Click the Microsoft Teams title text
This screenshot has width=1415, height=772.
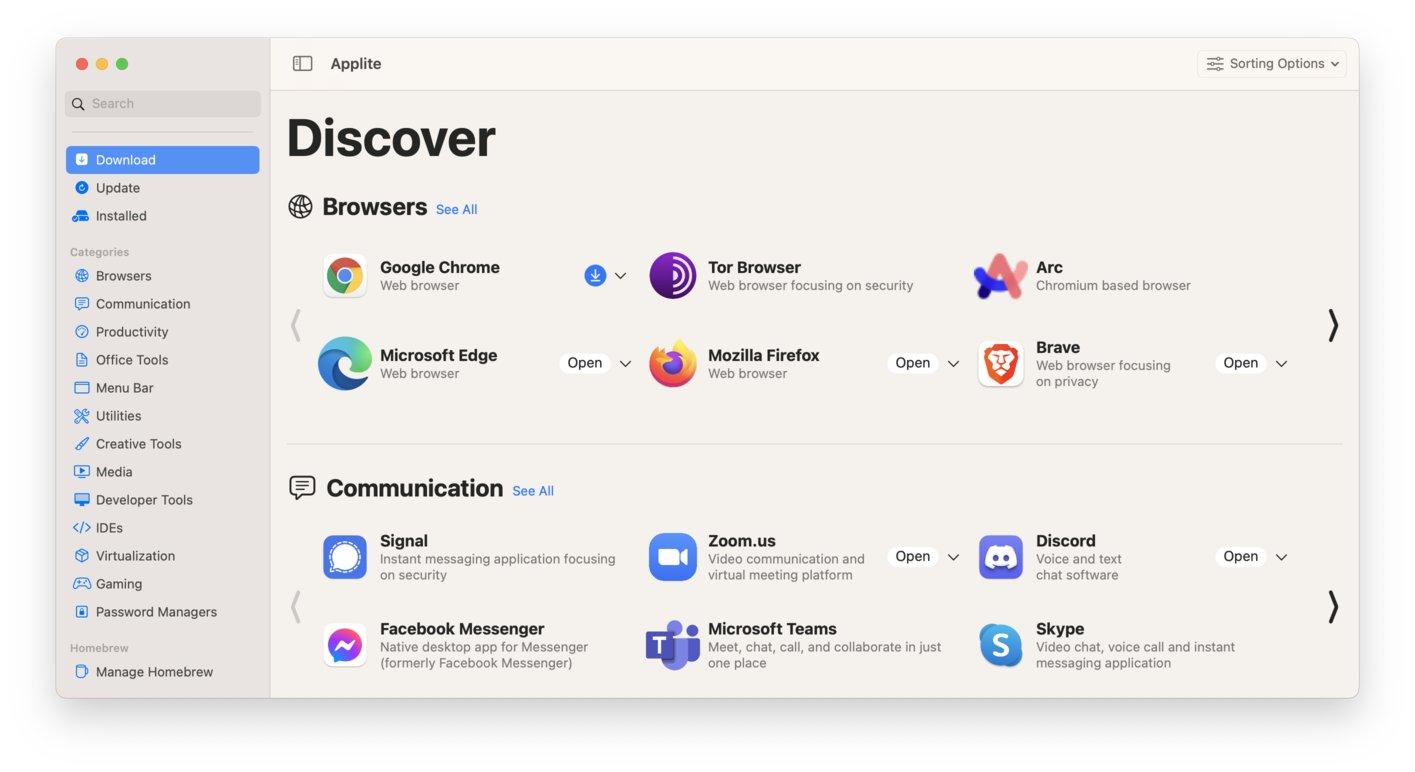[x=772, y=629]
